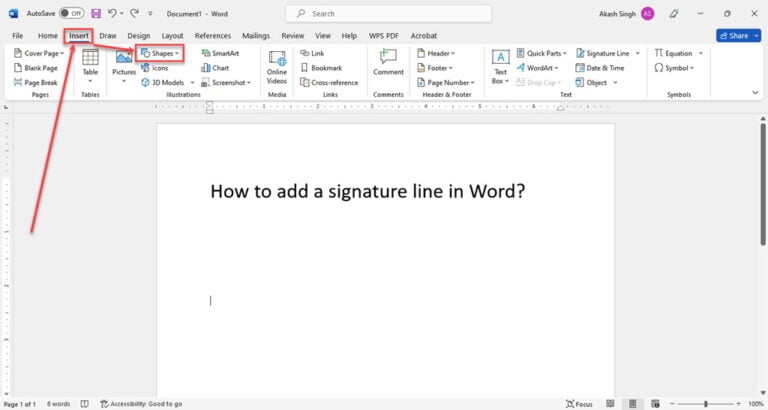Open the Akash Singh account avatar

click(x=648, y=14)
